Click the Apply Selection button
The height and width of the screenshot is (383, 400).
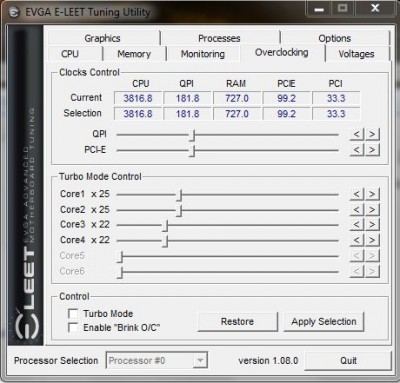click(324, 322)
